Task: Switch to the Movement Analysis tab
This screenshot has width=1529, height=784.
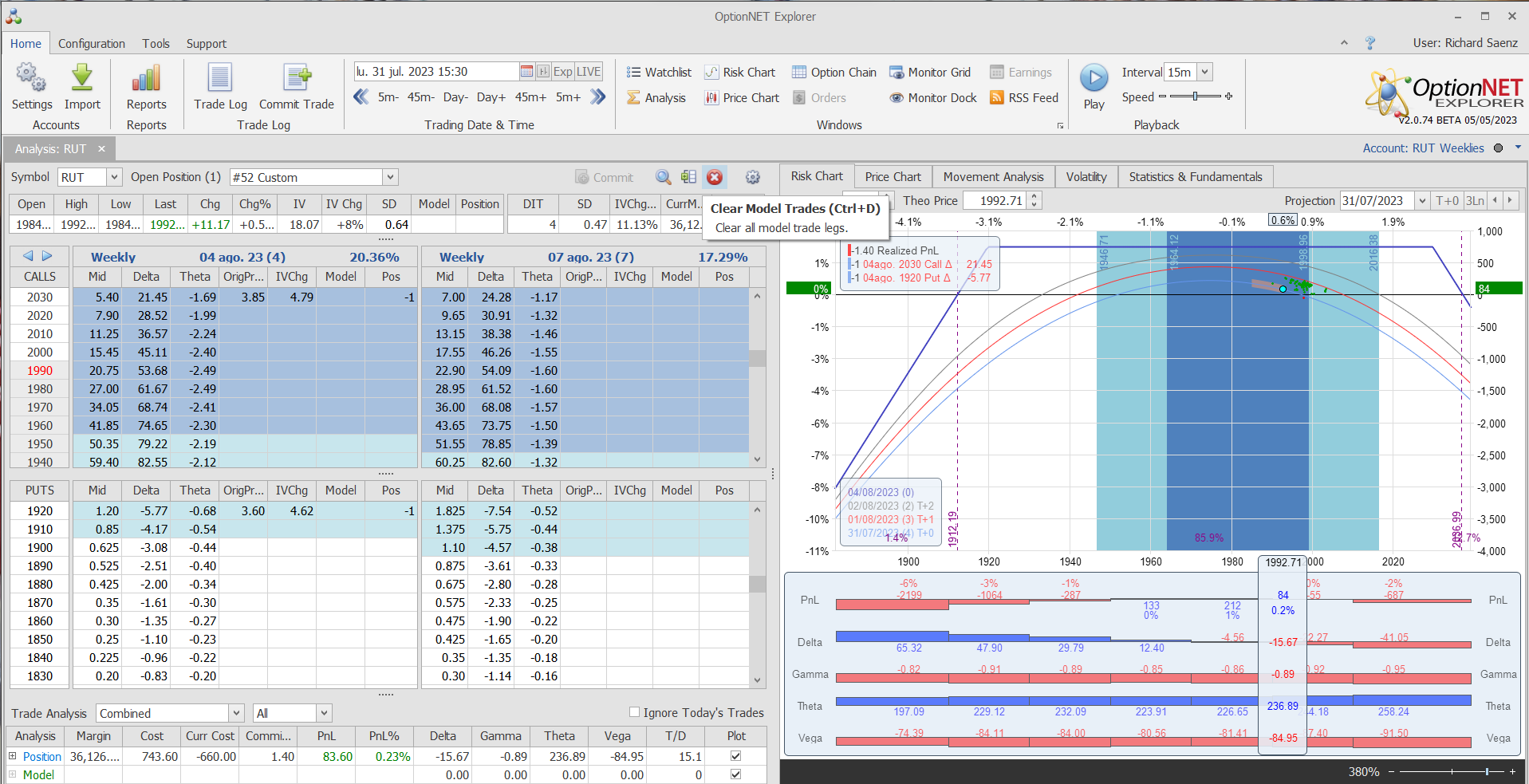Action: click(993, 176)
